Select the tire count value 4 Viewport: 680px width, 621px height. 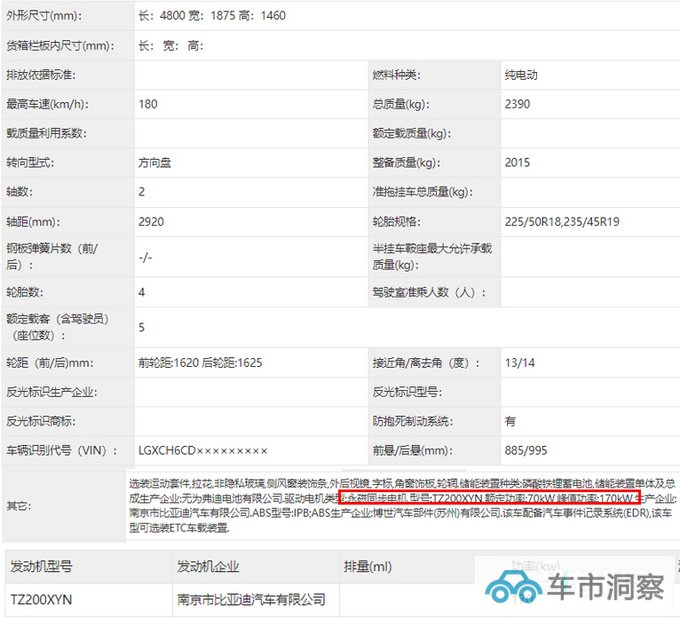pyautogui.click(x=142, y=292)
